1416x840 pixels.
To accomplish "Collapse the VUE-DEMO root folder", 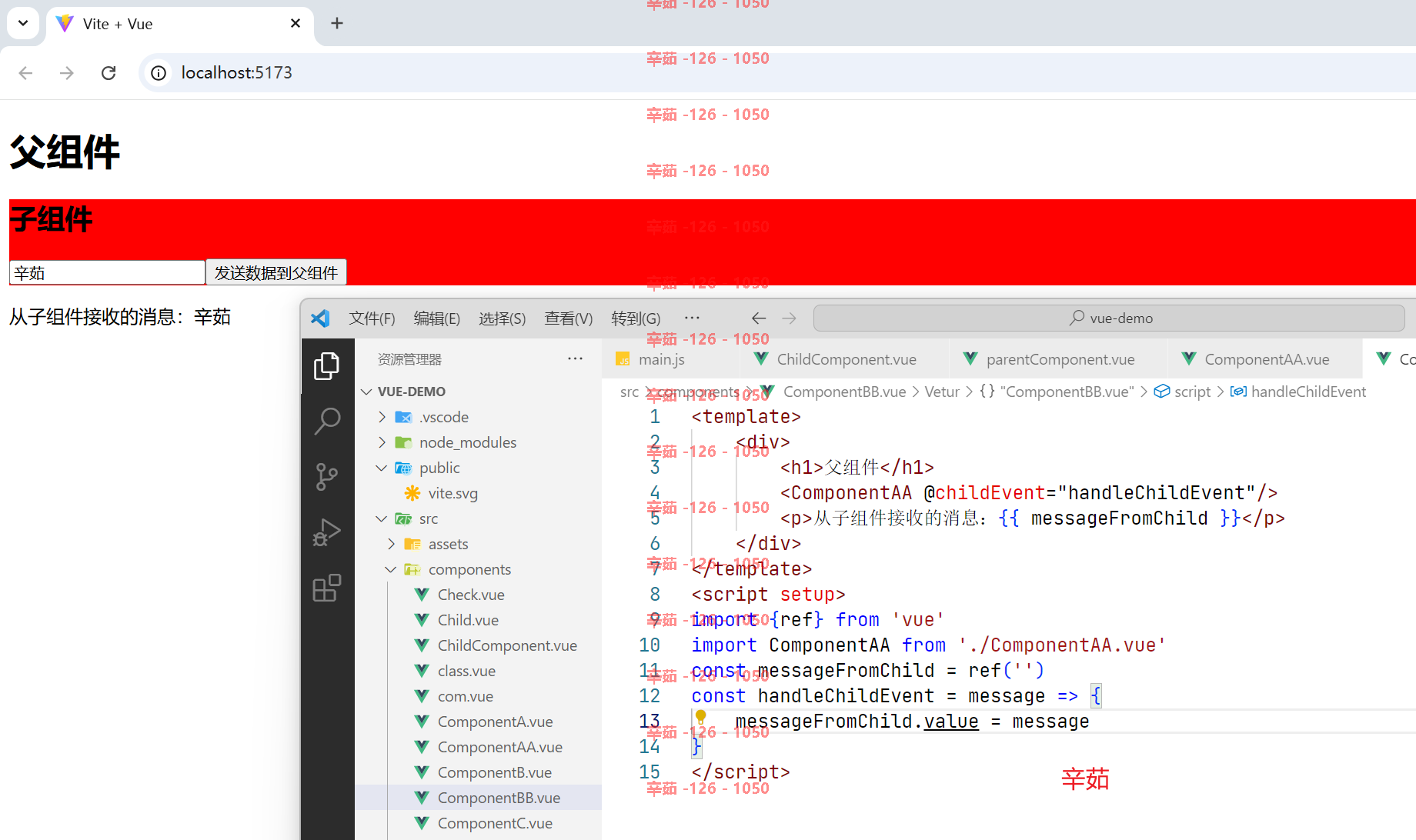I will tap(366, 392).
